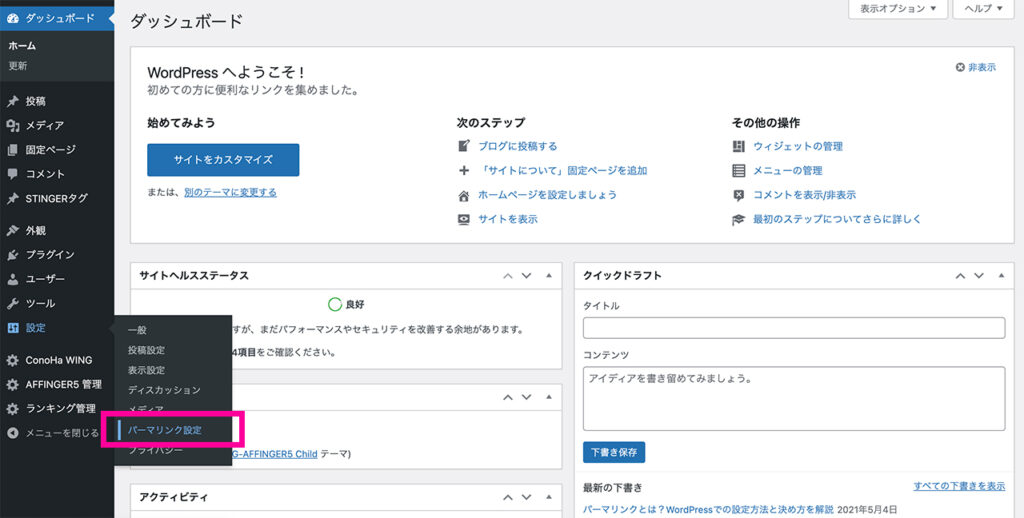This screenshot has width=1024, height=518.
Task: Select 表示設定 in settings submenu
Action: tap(146, 370)
